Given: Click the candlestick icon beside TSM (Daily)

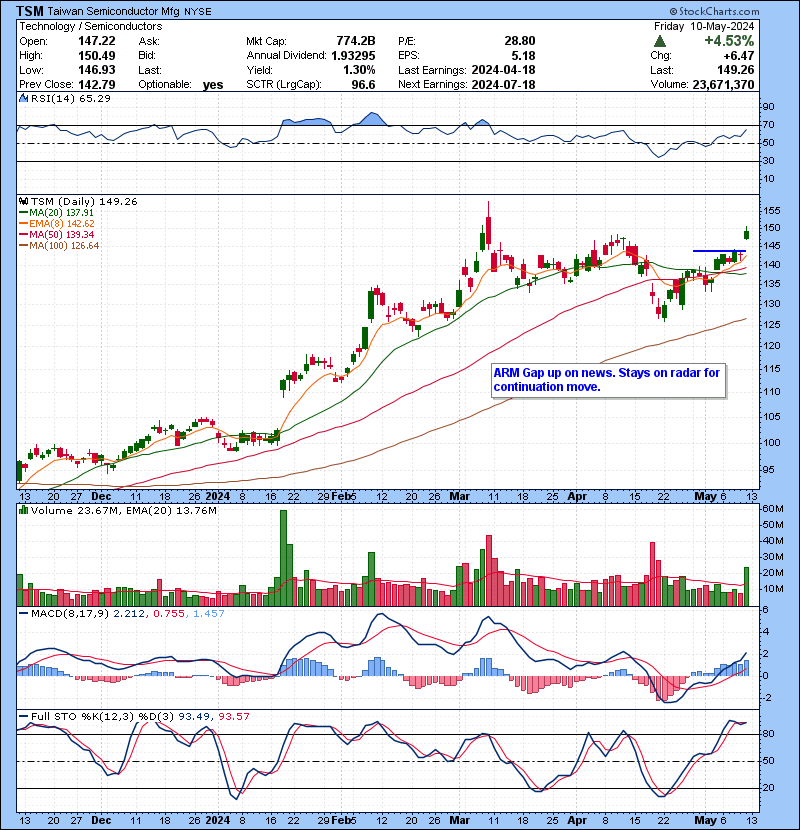Looking at the screenshot, I should [23, 201].
